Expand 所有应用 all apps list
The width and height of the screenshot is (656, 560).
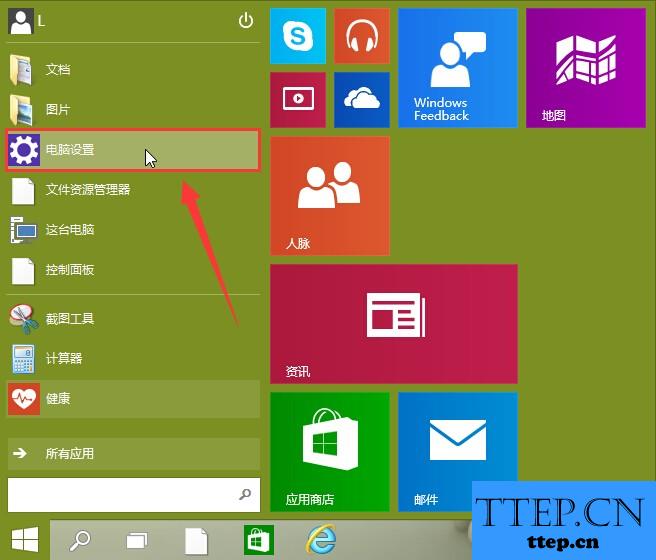133,454
